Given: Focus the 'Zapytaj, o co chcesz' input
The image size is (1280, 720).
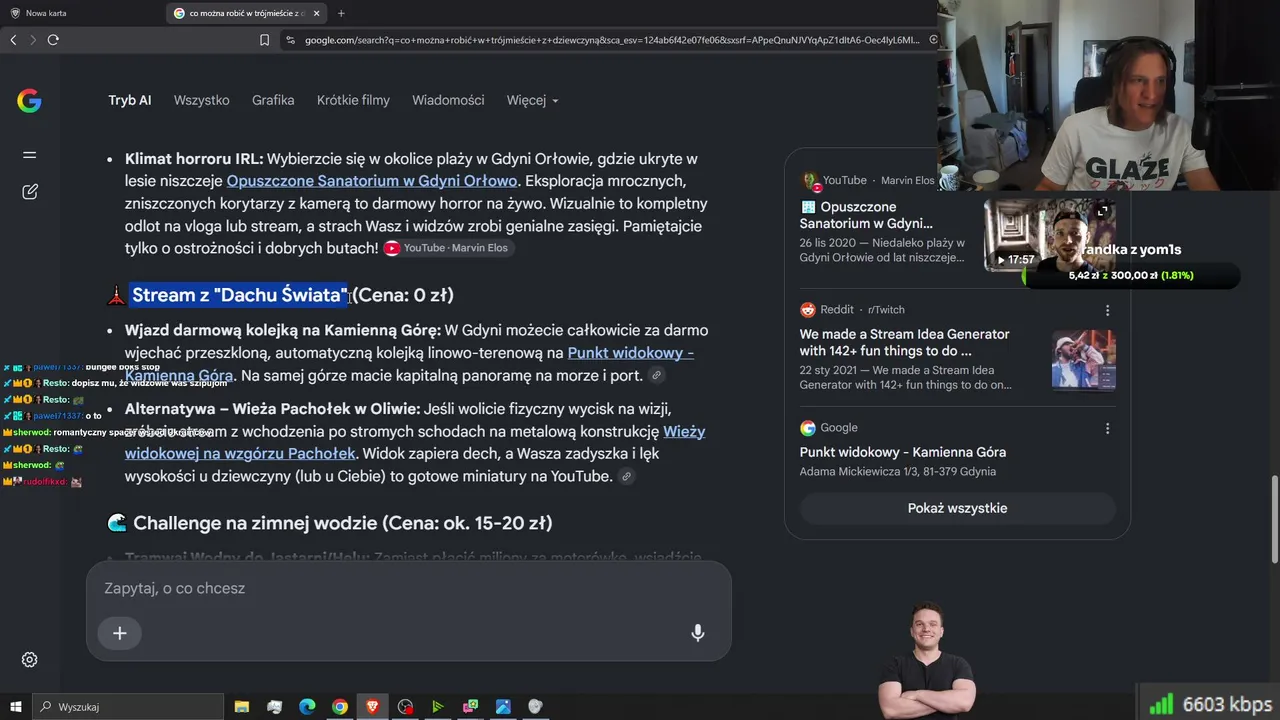Looking at the screenshot, I should [408, 588].
